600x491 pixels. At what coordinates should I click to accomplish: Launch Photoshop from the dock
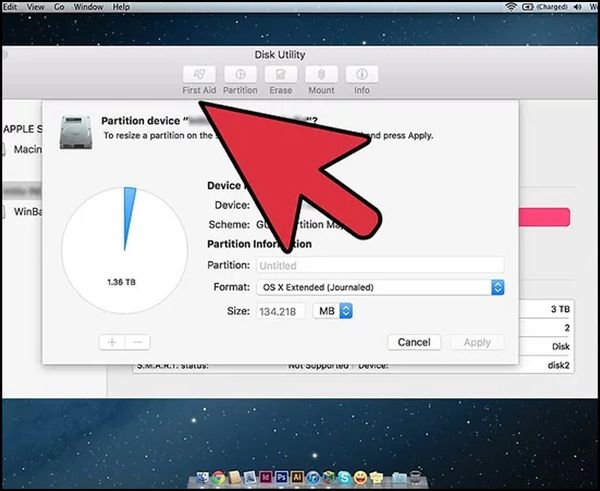pyautogui.click(x=283, y=478)
